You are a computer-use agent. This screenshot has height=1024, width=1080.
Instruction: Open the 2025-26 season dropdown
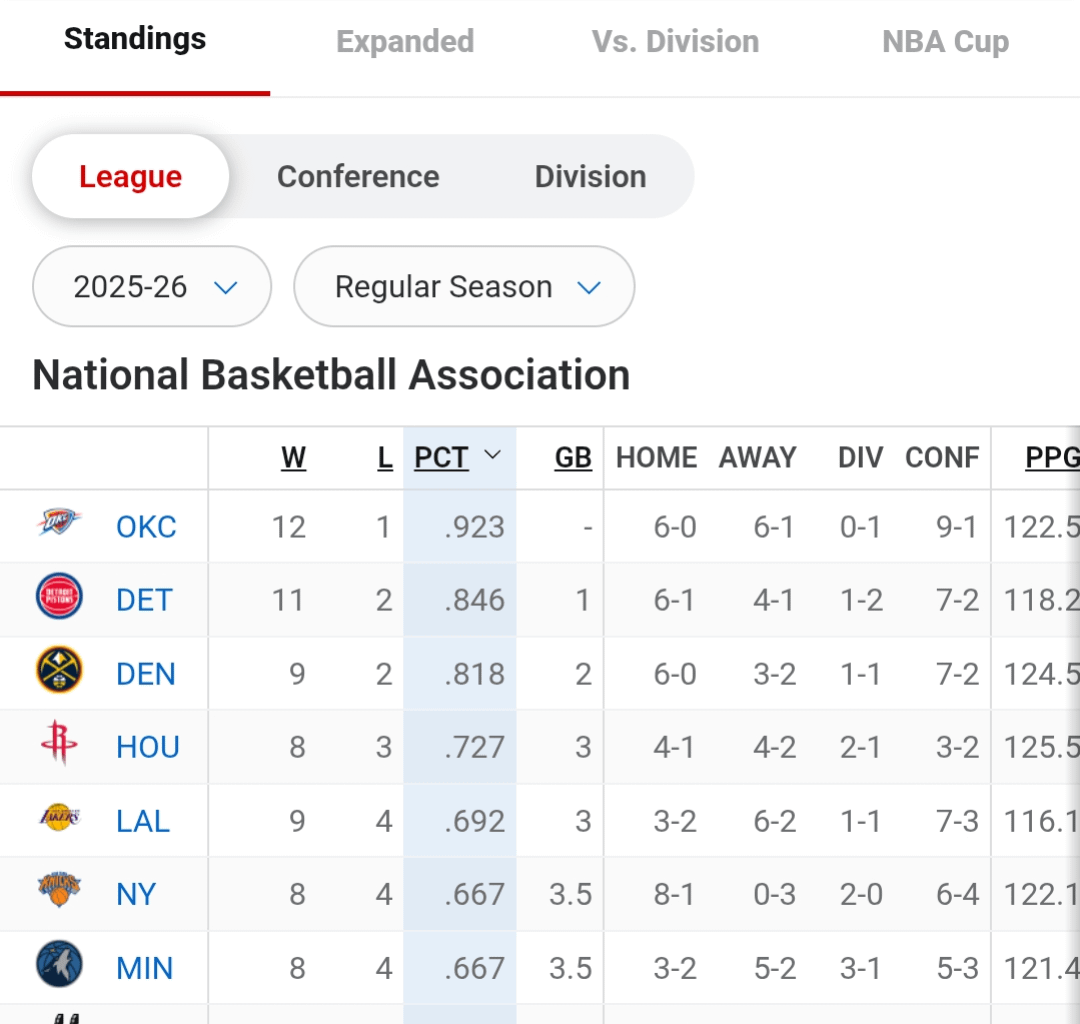[x=151, y=287]
